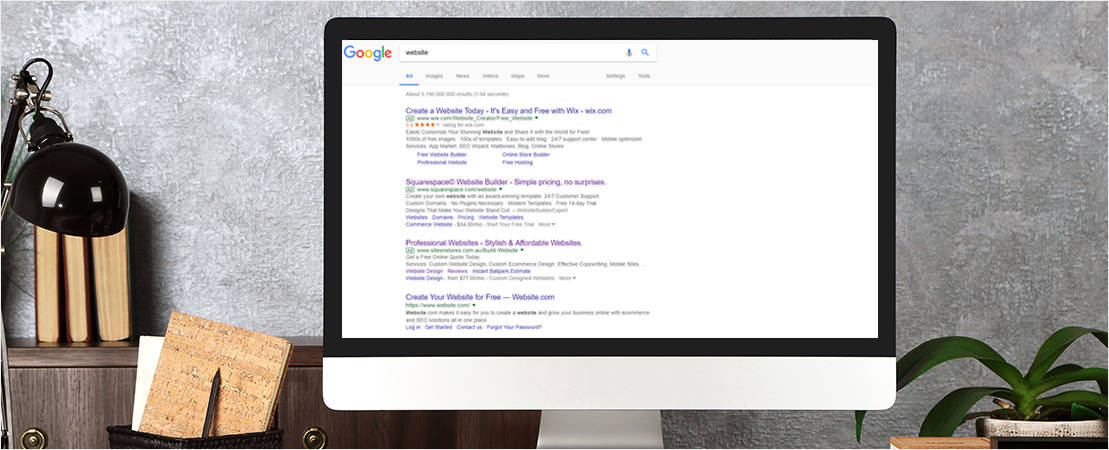1109x450 pixels.
Task: Switch to the Images search tab
Action: click(x=434, y=76)
